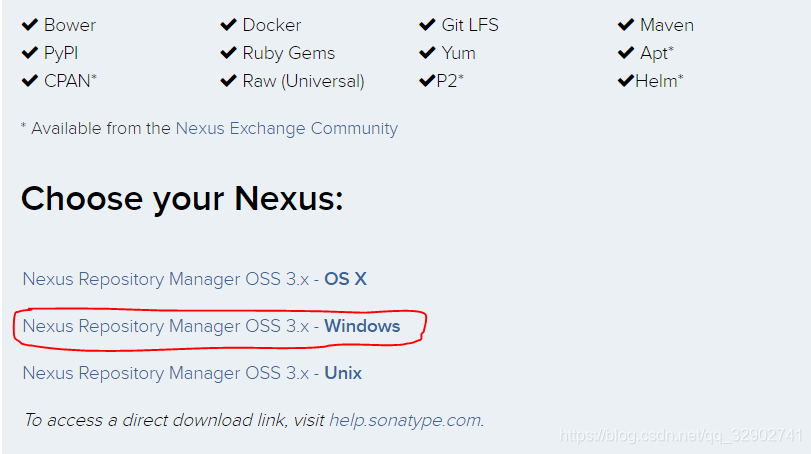Click the checkmark icon beside P2*

[x=427, y=80]
